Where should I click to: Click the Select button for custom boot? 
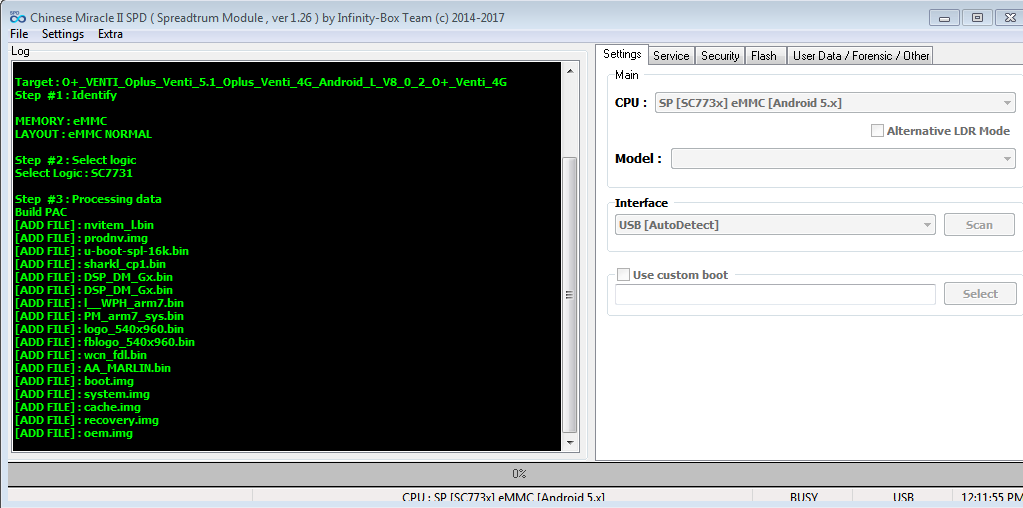pyautogui.click(x=980, y=293)
